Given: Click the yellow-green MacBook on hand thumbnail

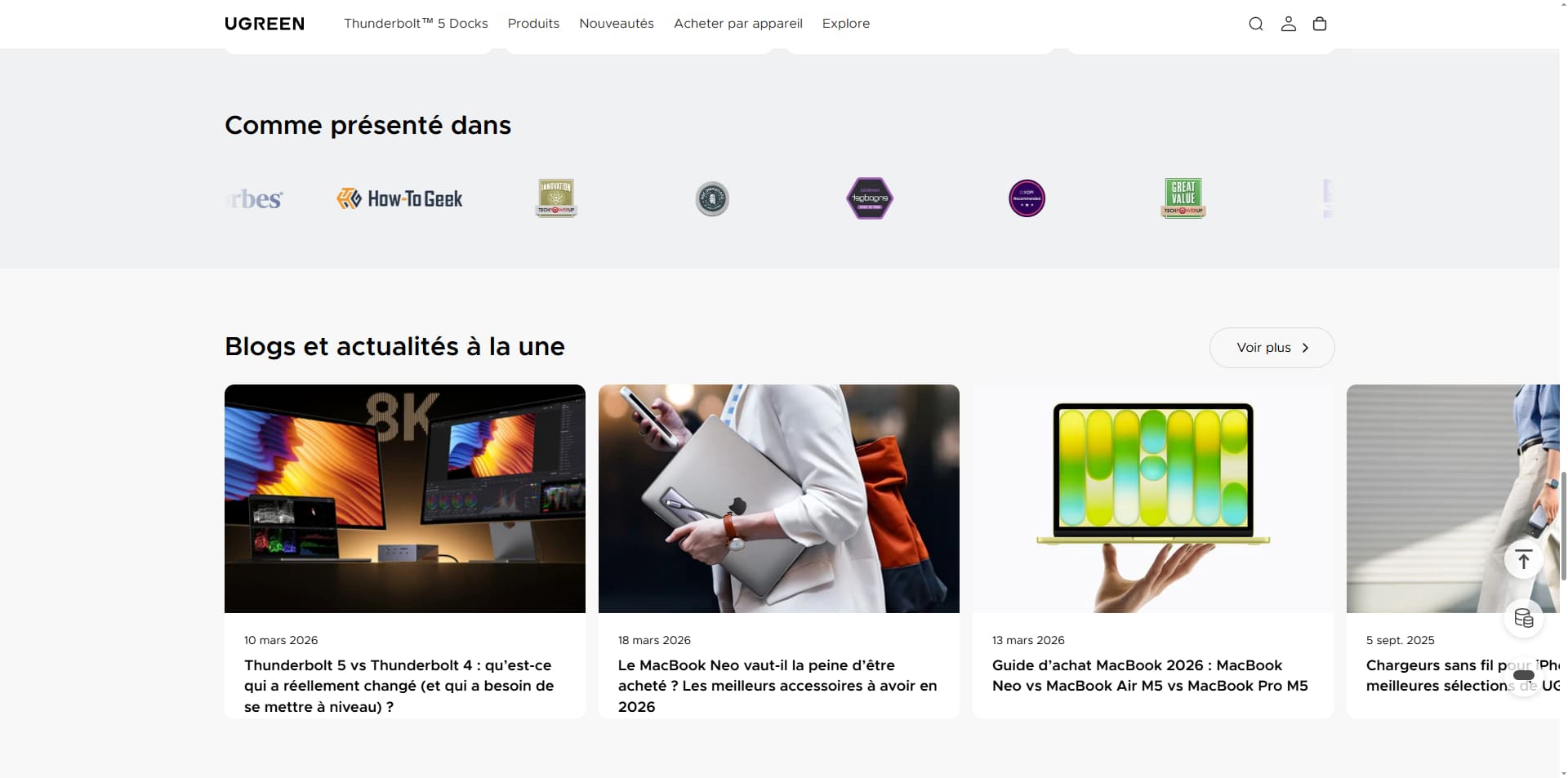Looking at the screenshot, I should tap(1153, 499).
